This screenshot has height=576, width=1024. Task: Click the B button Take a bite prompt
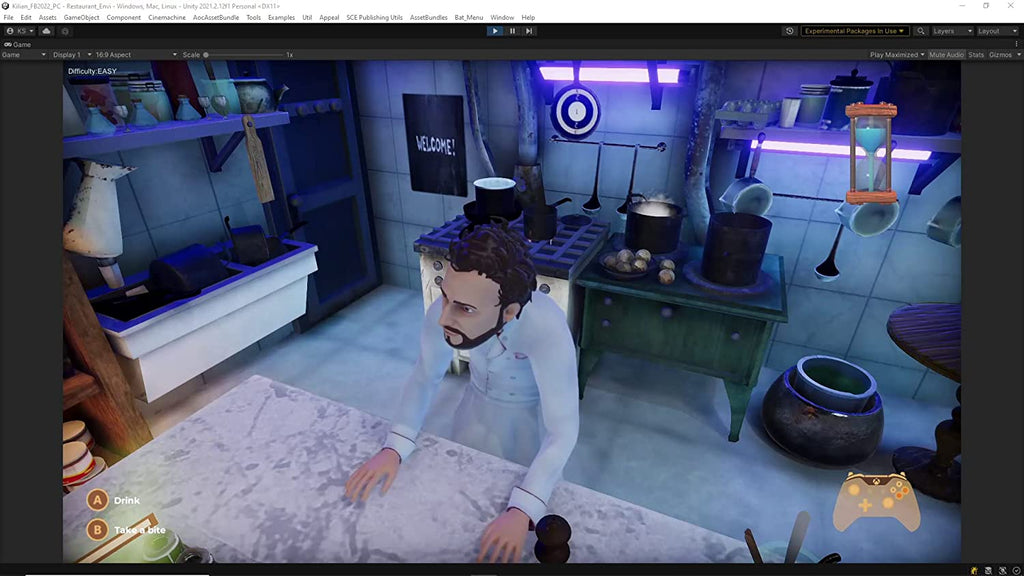click(98, 529)
